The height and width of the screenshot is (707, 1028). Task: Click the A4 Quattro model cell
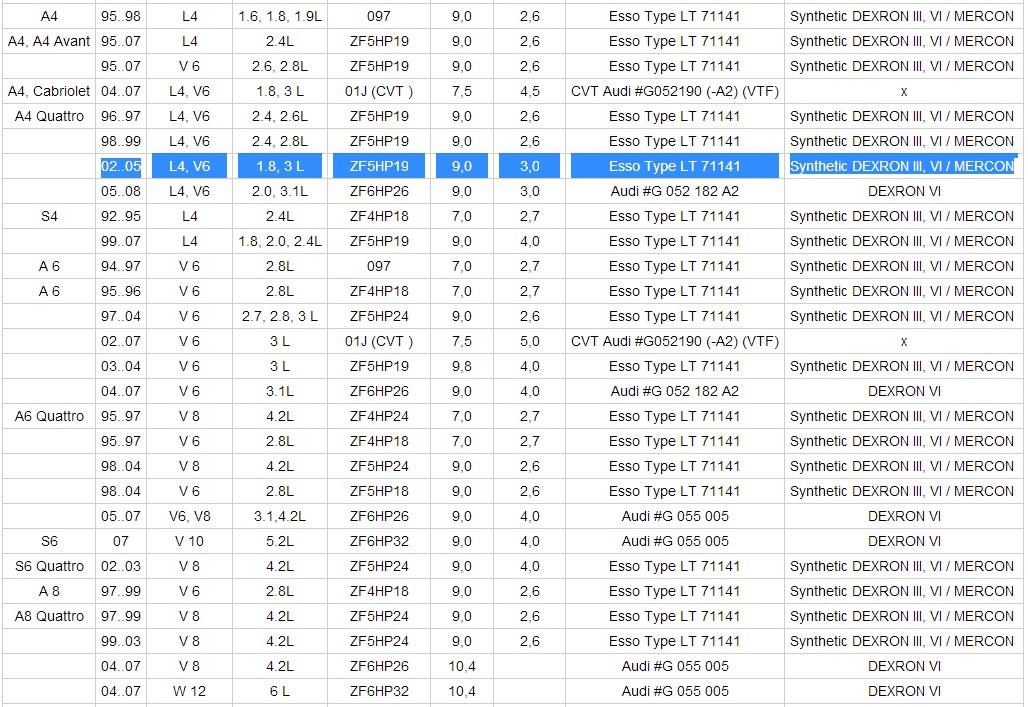pos(49,116)
